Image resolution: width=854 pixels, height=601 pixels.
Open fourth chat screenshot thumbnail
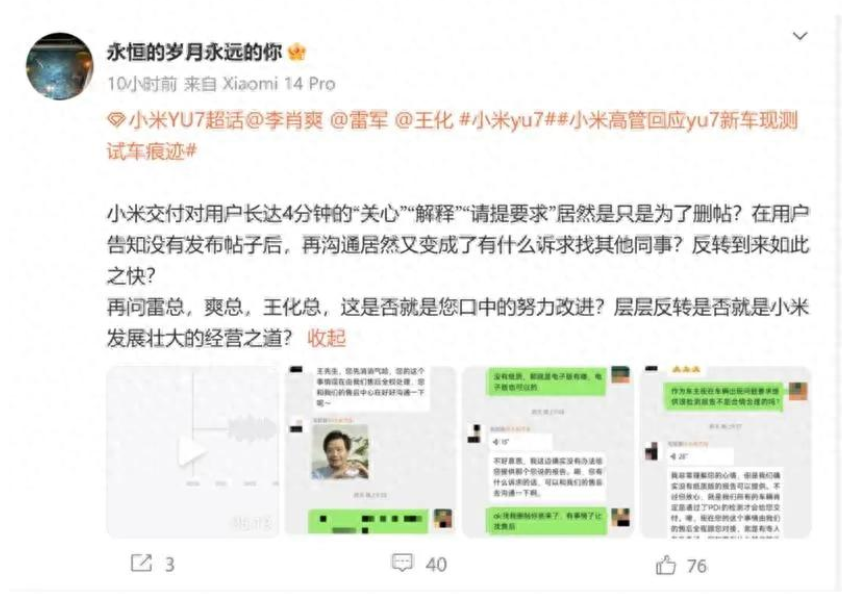click(x=726, y=452)
